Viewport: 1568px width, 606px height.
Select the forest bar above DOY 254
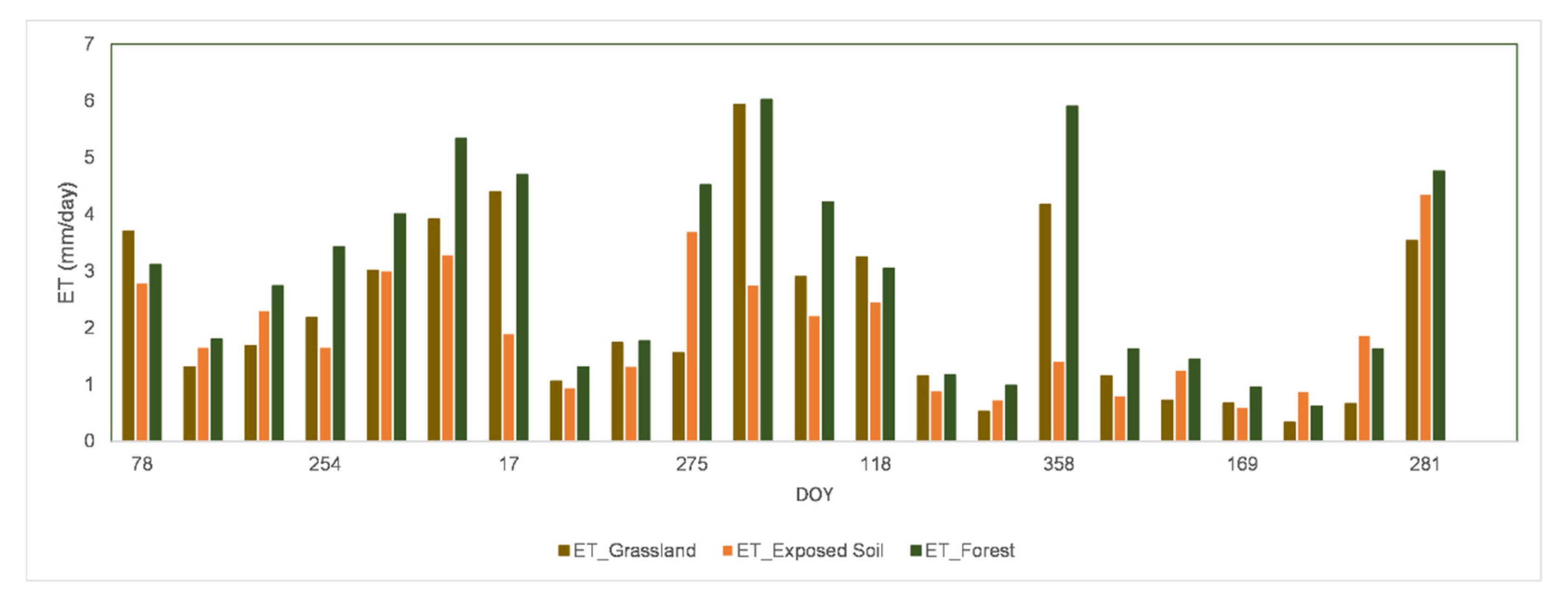point(338,343)
